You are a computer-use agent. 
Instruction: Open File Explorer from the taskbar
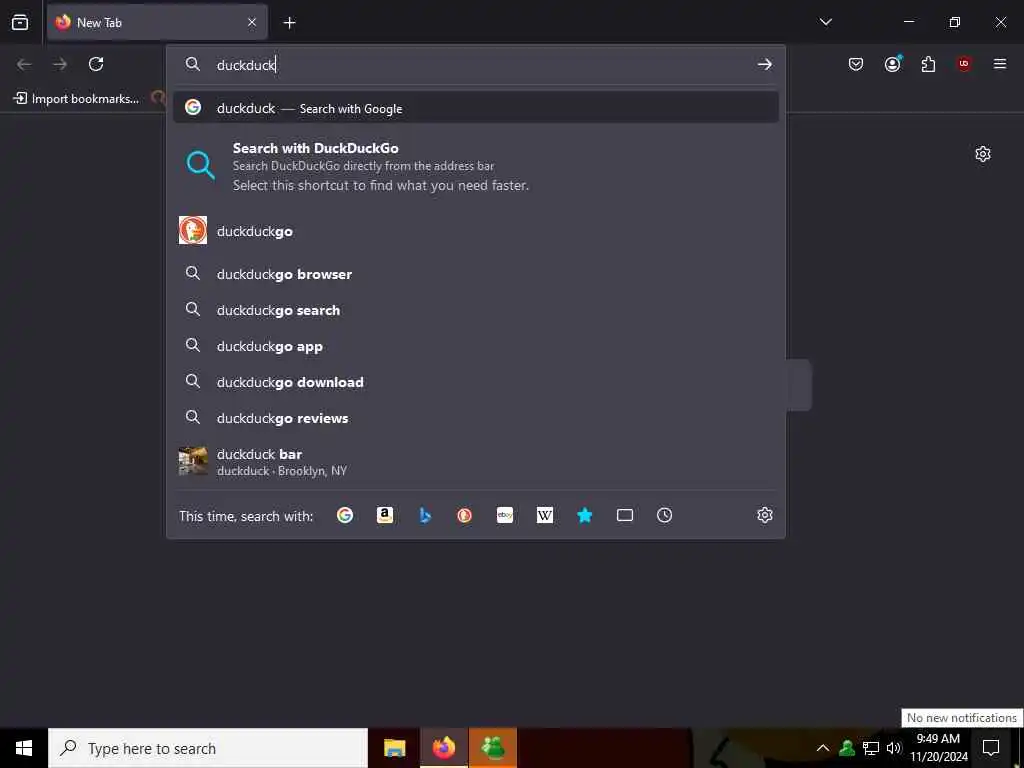394,748
